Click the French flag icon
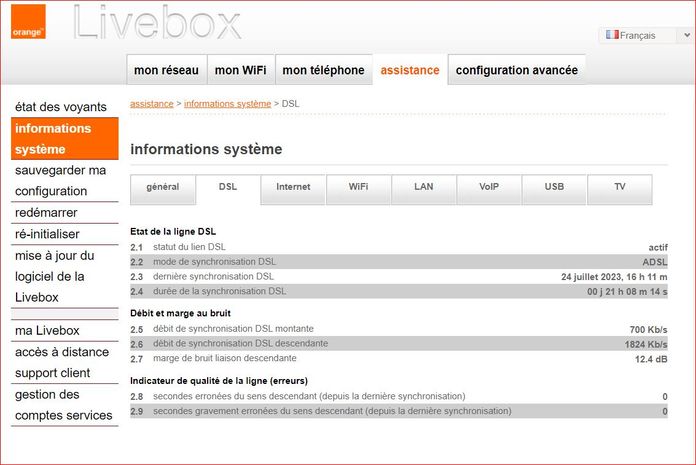Viewport: 696px width, 465px height. [612, 35]
